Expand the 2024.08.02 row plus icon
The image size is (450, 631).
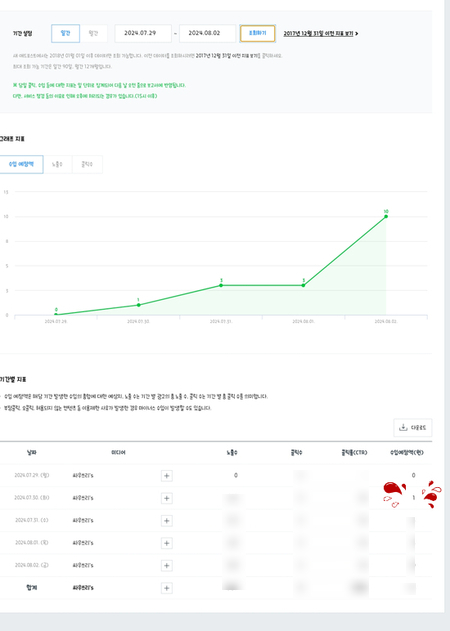[167, 566]
